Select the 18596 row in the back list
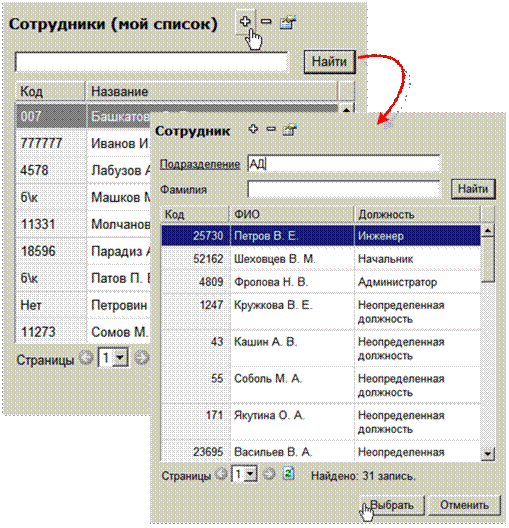The image size is (509, 528). [x=83, y=251]
